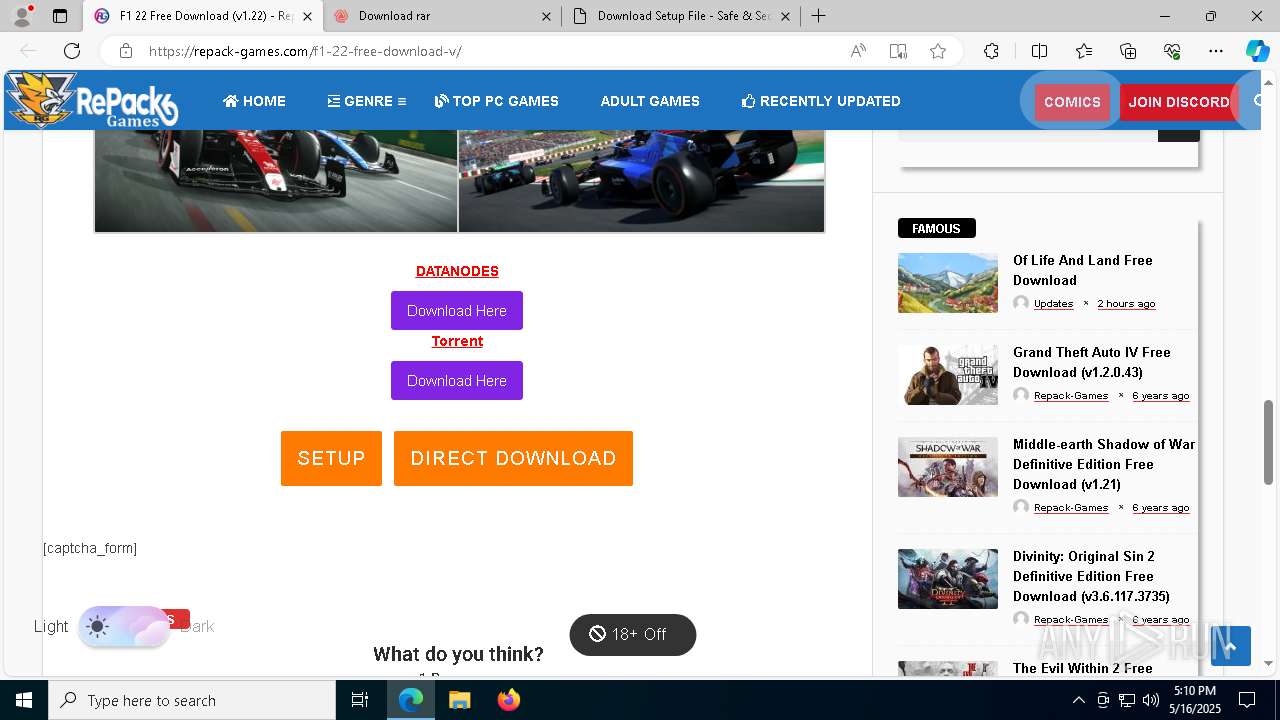Open File Explorer from the taskbar
This screenshot has height=720, width=1280.
coord(459,700)
